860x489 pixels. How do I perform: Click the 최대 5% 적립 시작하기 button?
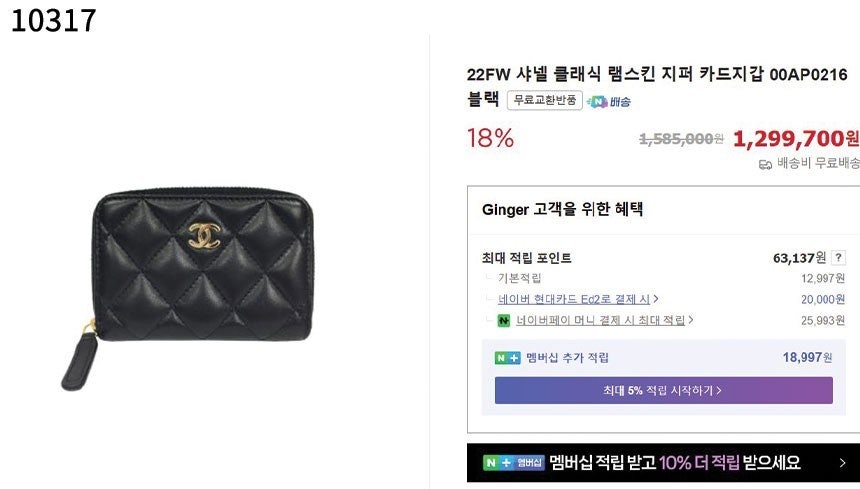pos(663,390)
